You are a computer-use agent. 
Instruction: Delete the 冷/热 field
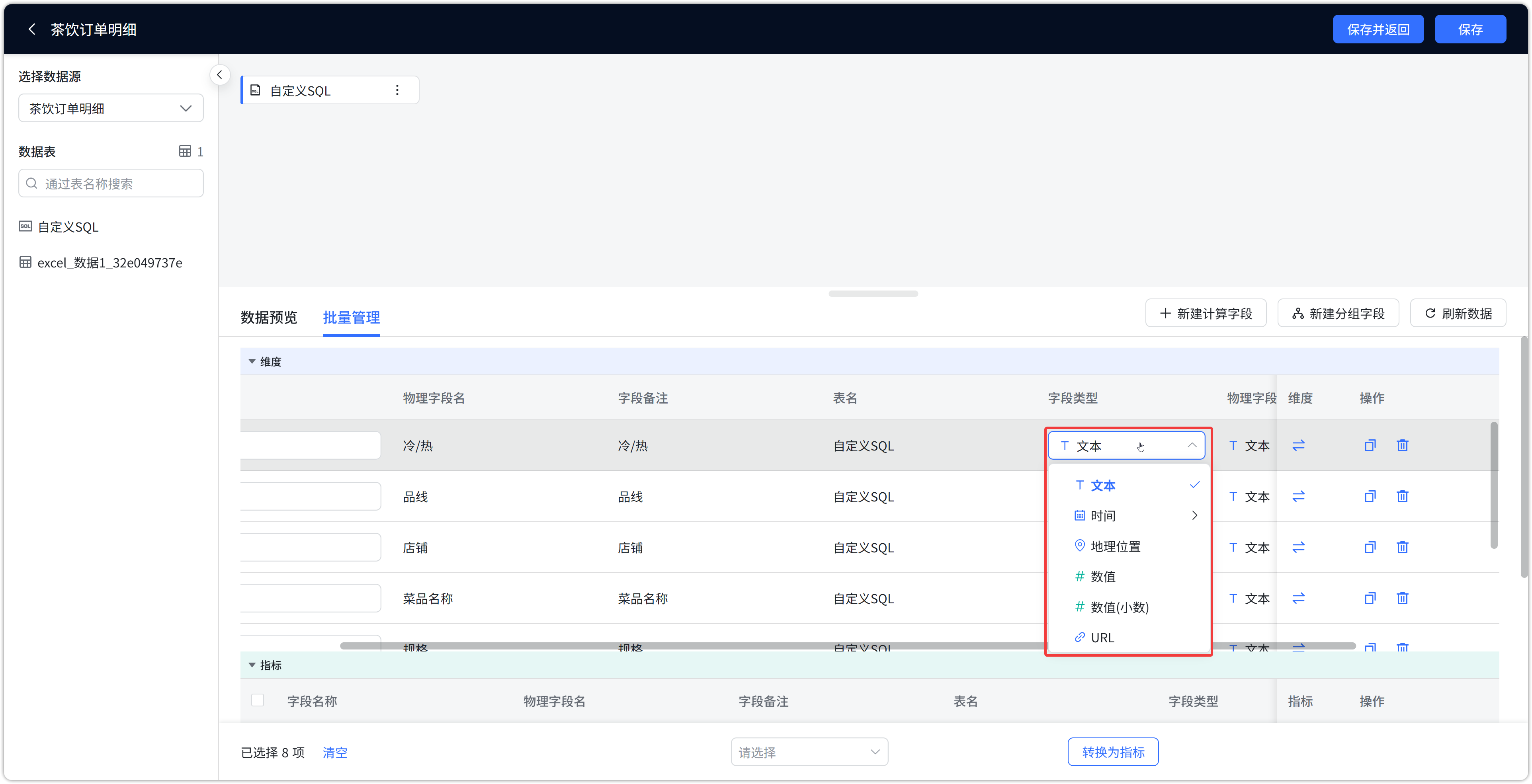1402,445
